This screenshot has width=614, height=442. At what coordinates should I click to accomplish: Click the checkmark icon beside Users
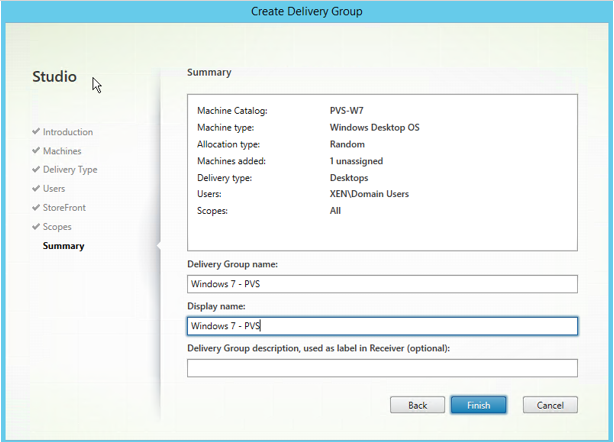[36, 189]
